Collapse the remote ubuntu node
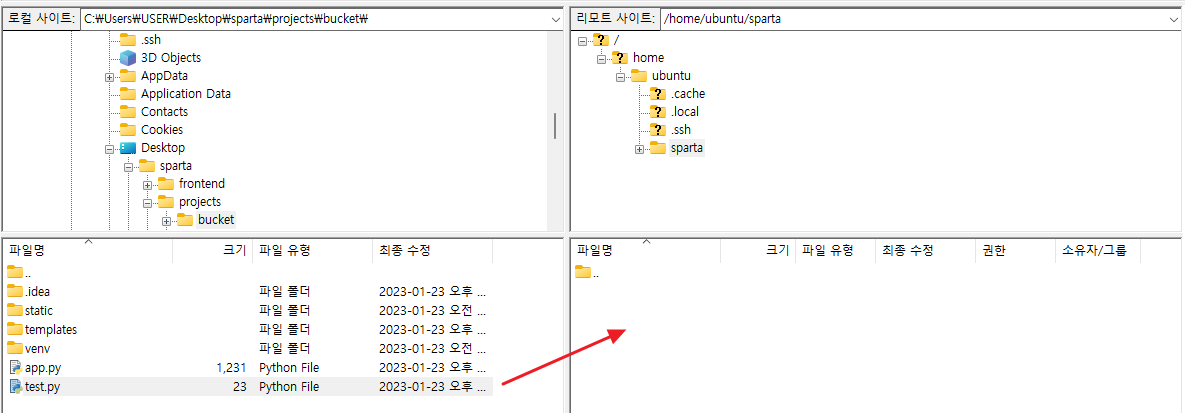The height and width of the screenshot is (413, 1185). coord(620,76)
